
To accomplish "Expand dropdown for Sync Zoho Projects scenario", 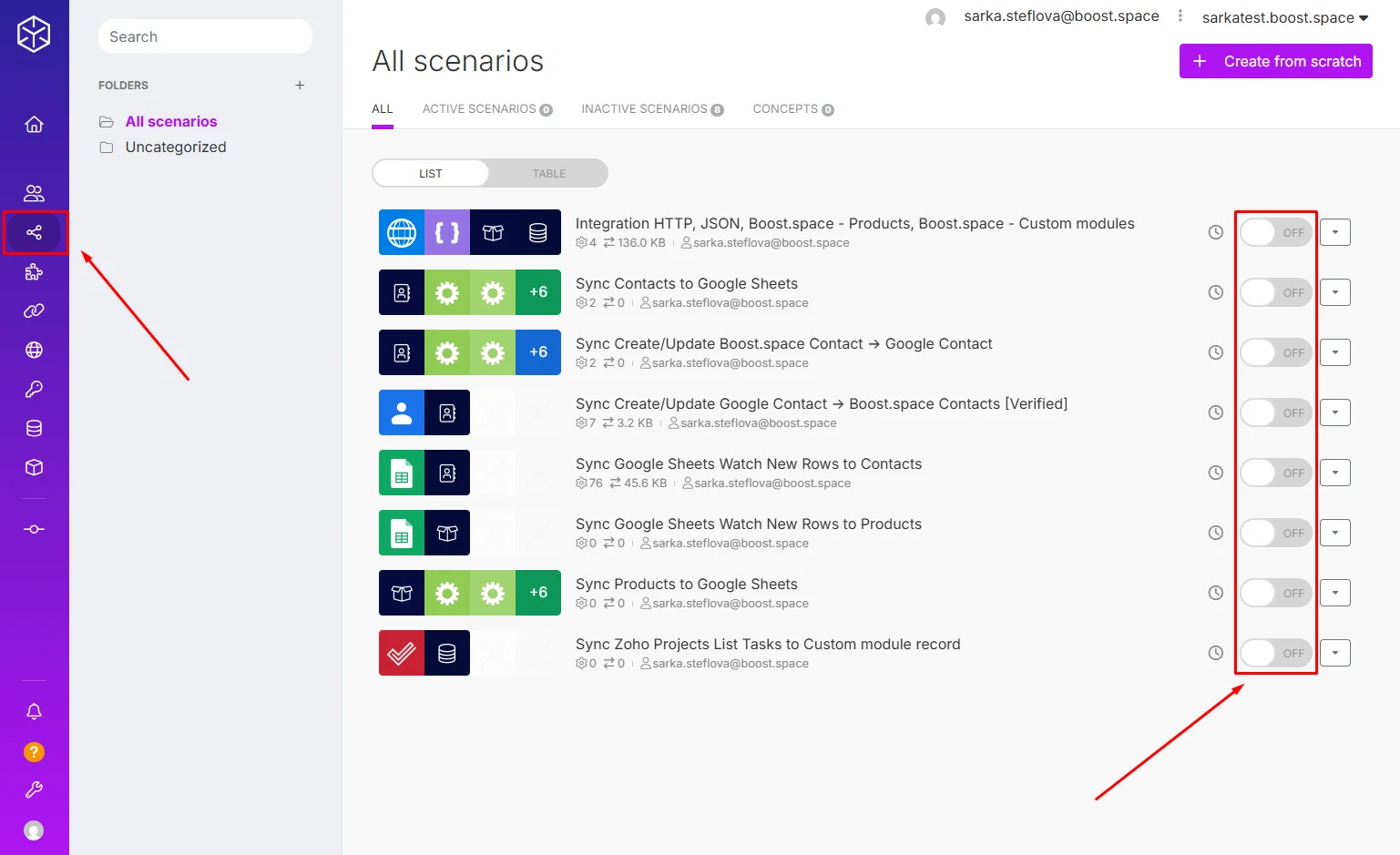I will point(1335,653).
